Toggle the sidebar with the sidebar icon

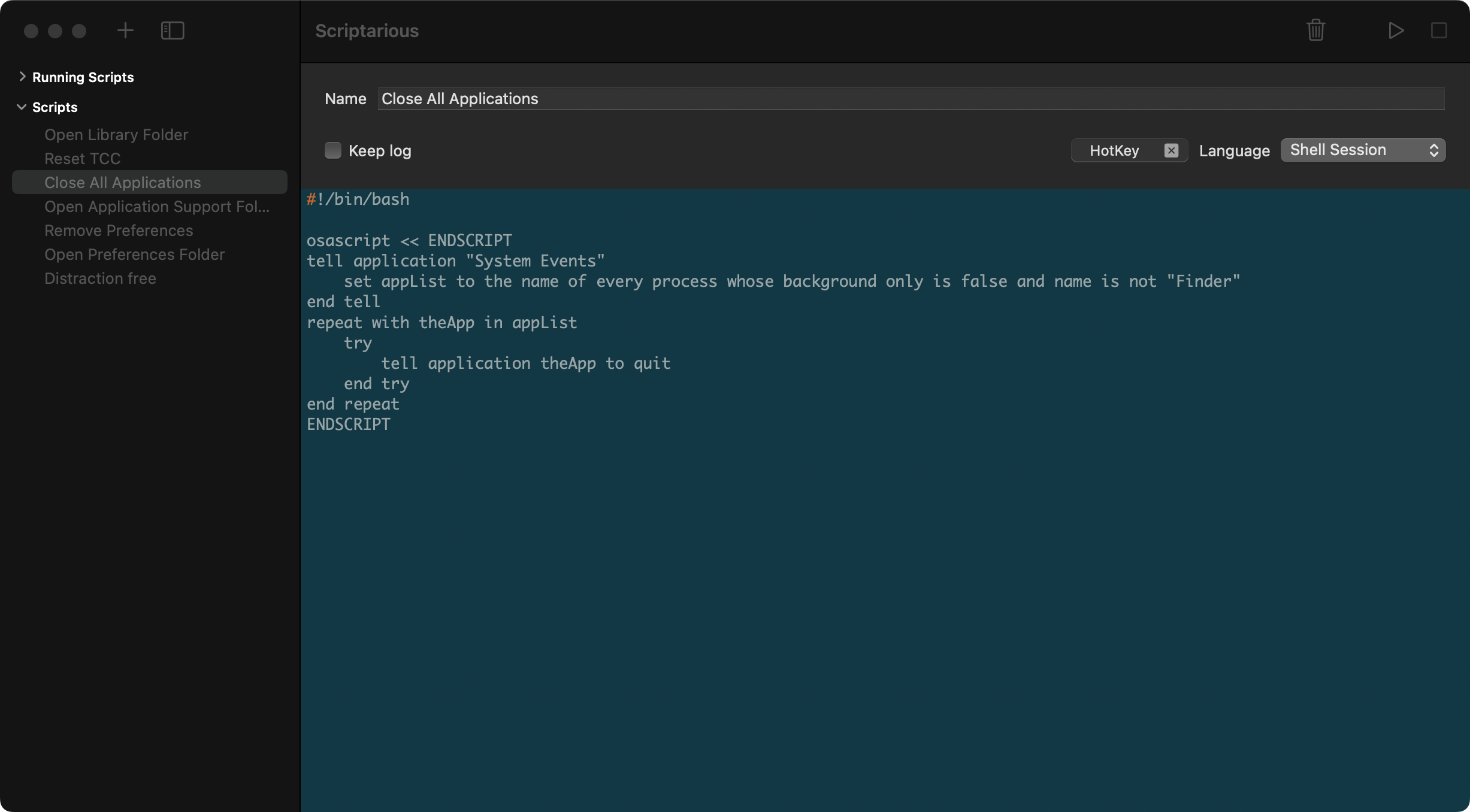tap(173, 31)
